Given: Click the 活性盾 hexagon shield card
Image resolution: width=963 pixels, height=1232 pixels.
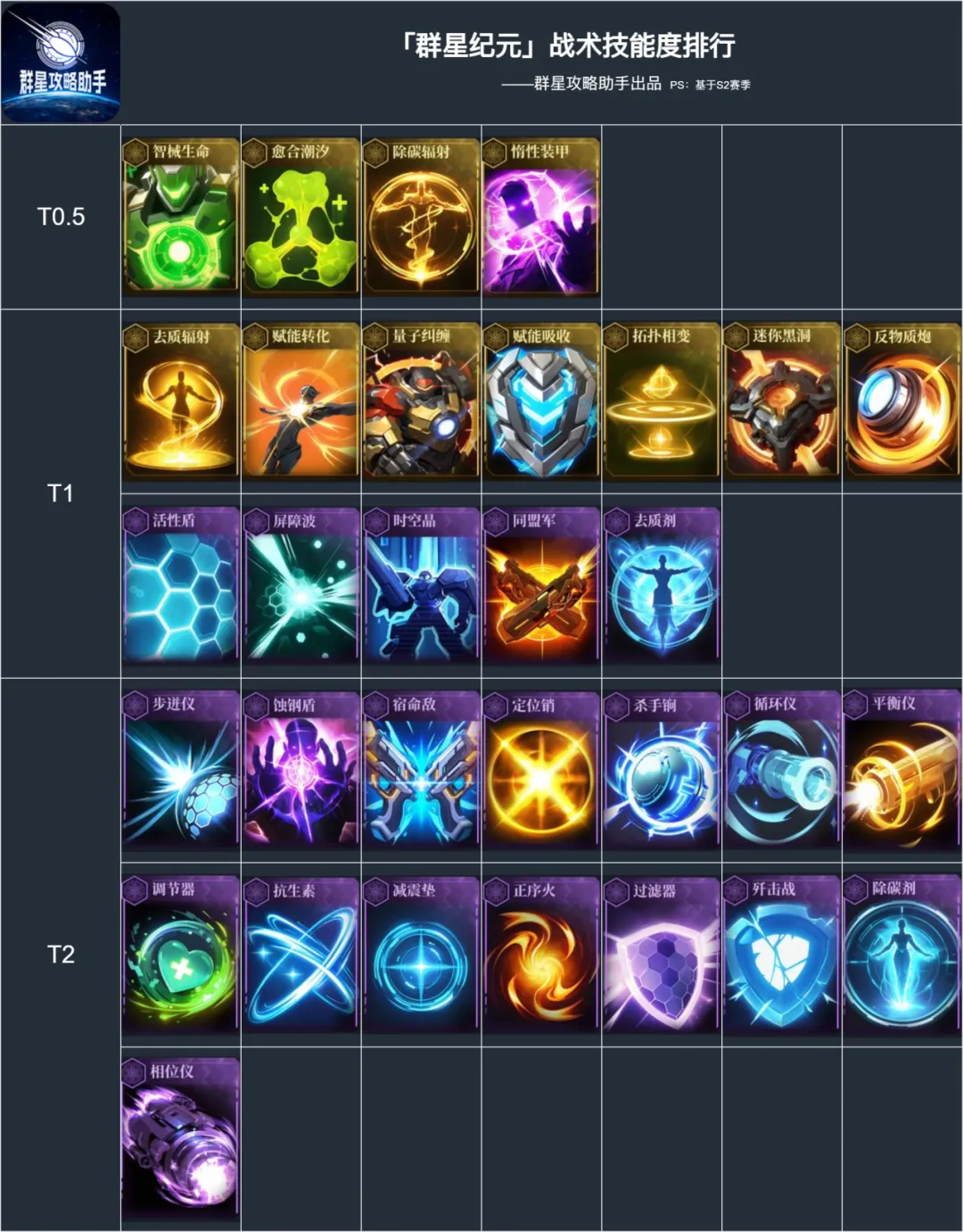Looking at the screenshot, I should pos(180,584).
